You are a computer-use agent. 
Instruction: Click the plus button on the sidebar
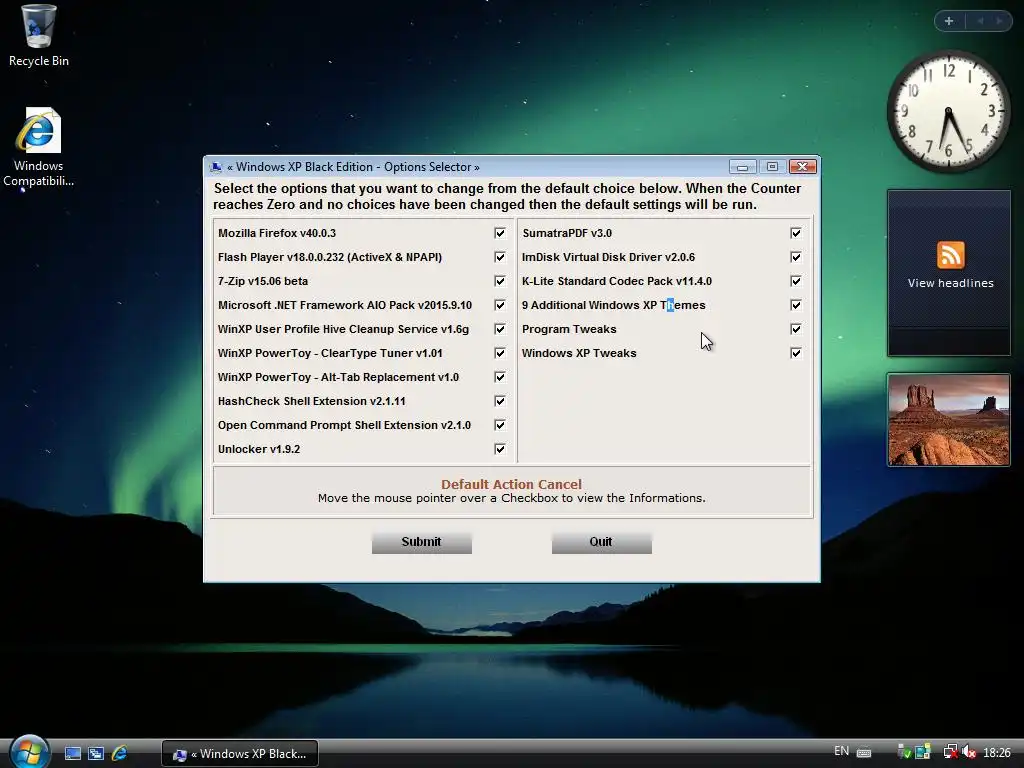pyautogui.click(x=949, y=21)
